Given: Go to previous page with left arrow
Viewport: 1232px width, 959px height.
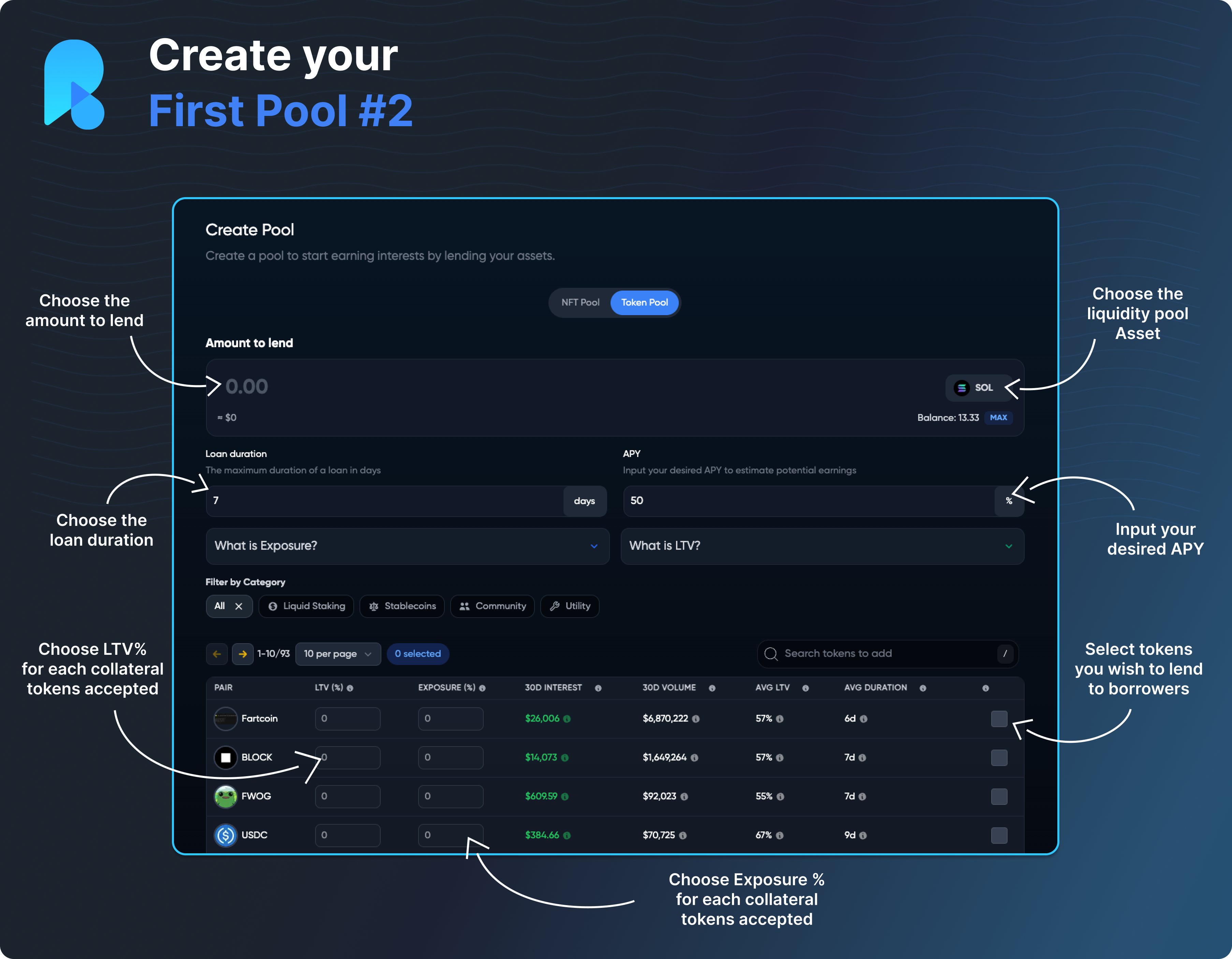Looking at the screenshot, I should point(217,654).
